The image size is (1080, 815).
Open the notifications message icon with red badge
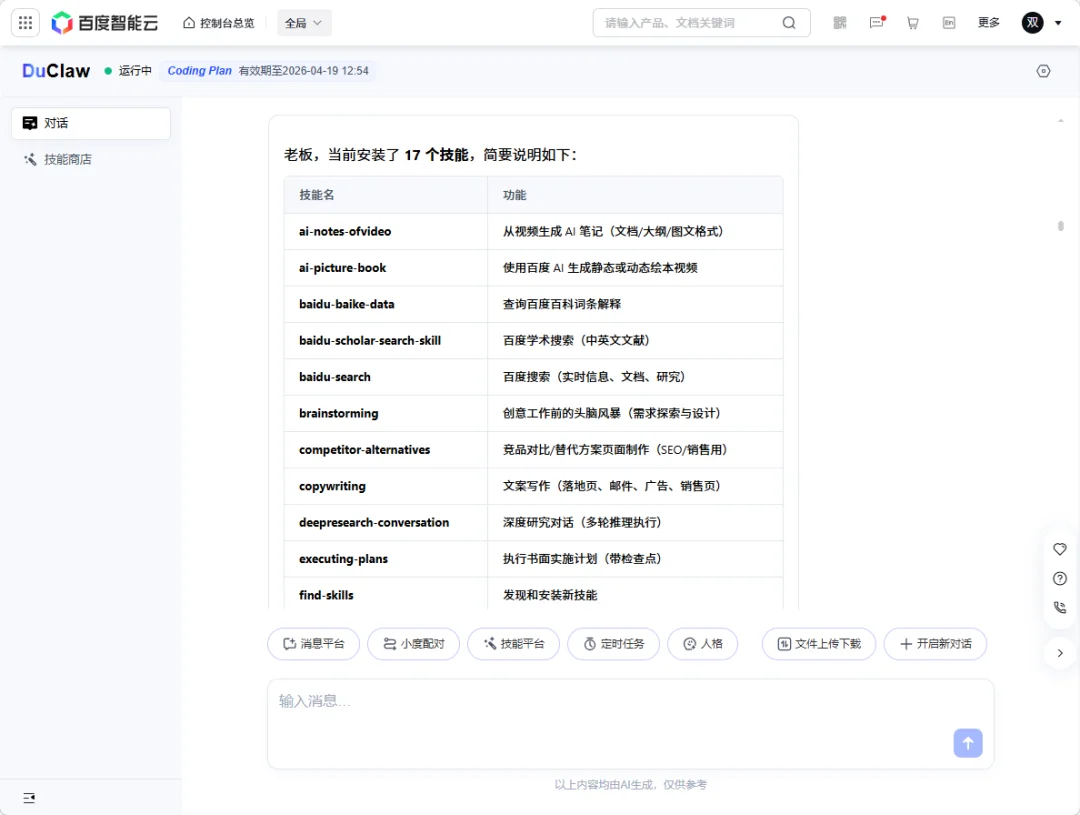tap(876, 22)
